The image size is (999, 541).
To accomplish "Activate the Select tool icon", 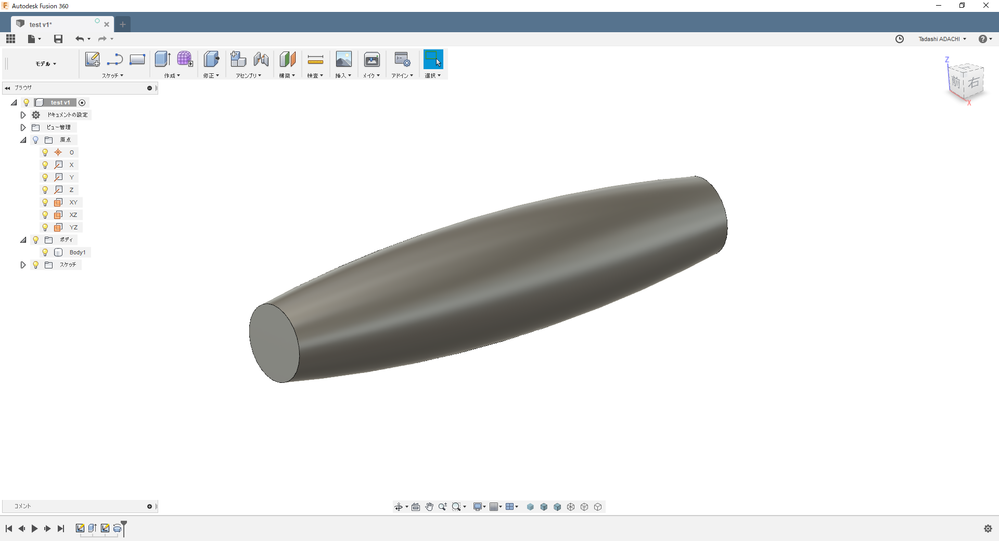I will (x=433, y=59).
